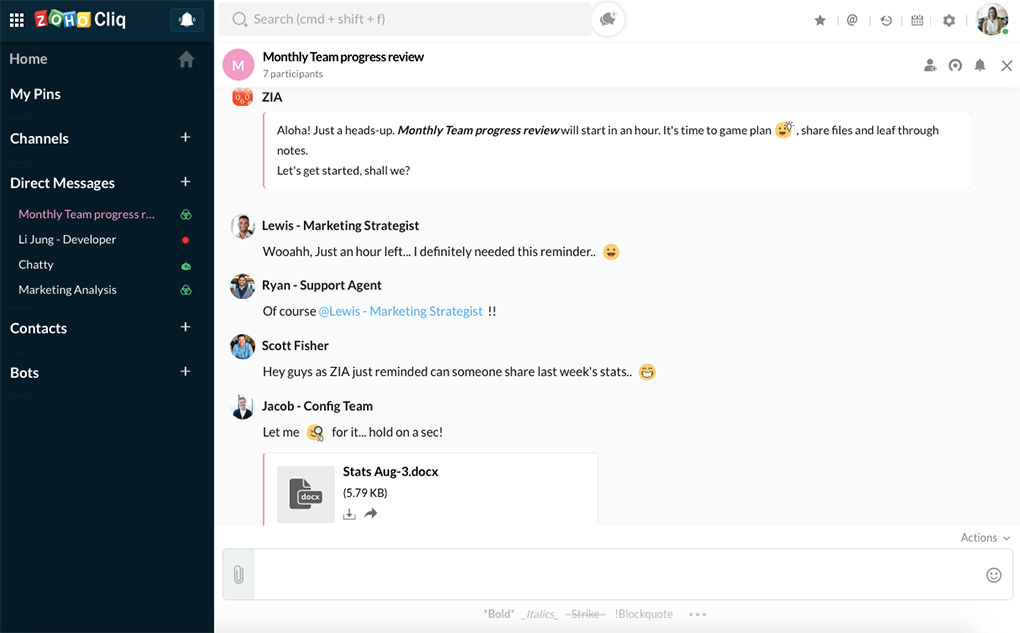Image resolution: width=1020 pixels, height=633 pixels.
Task: Open the emoji picker in message box
Action: (x=993, y=575)
